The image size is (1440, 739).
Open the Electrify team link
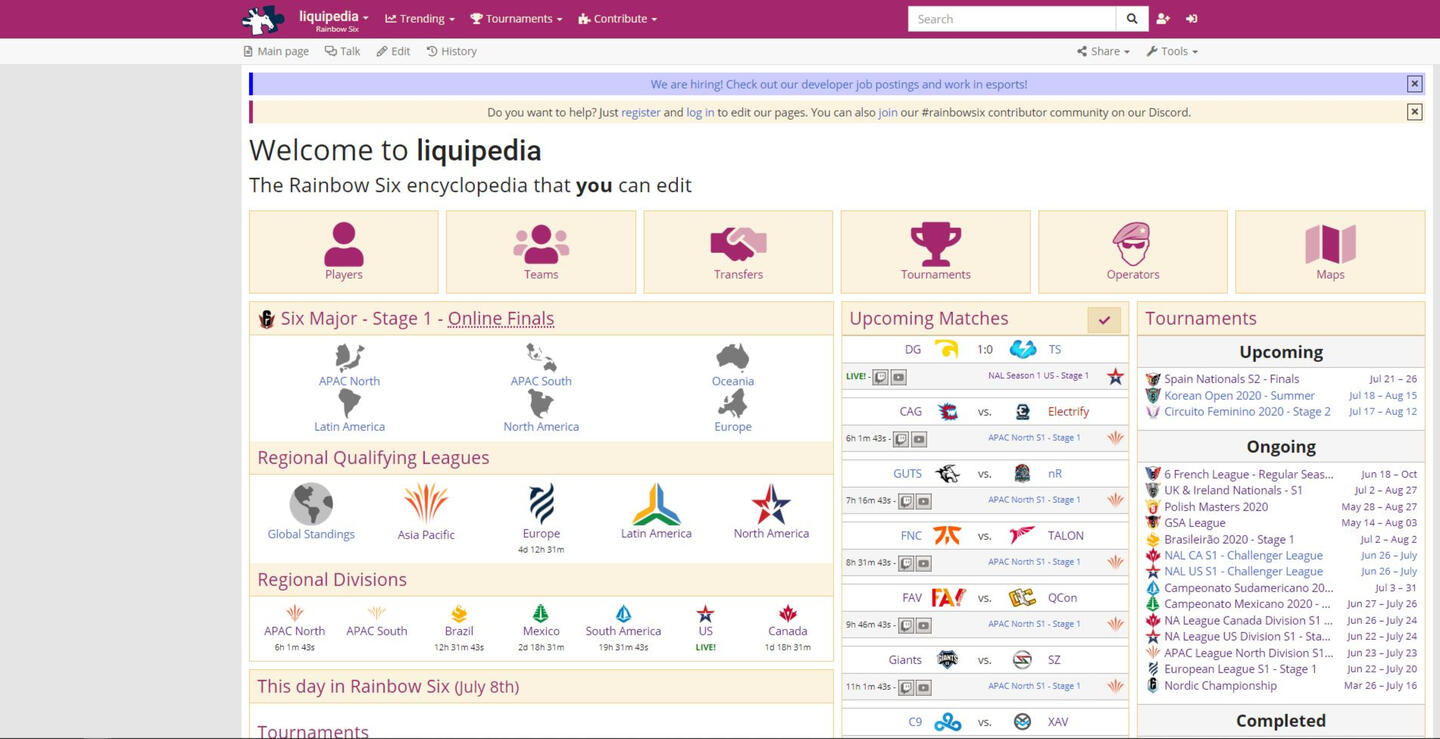pyautogui.click(x=1068, y=411)
